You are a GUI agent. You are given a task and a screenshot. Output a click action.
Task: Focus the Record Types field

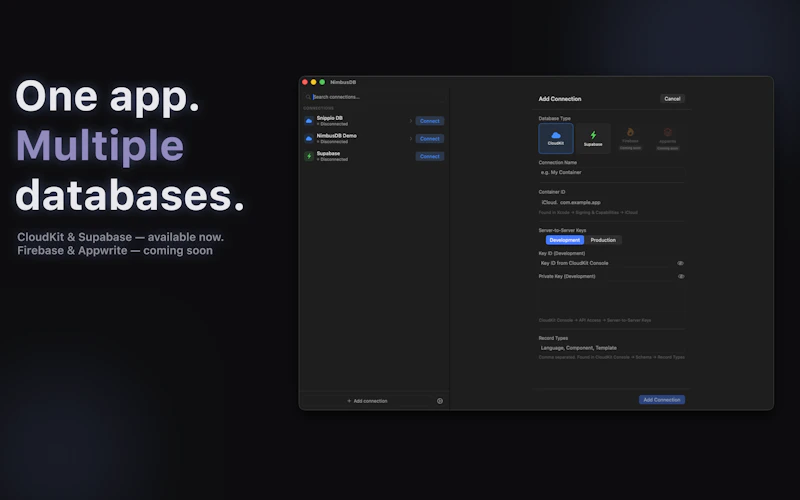(611, 348)
